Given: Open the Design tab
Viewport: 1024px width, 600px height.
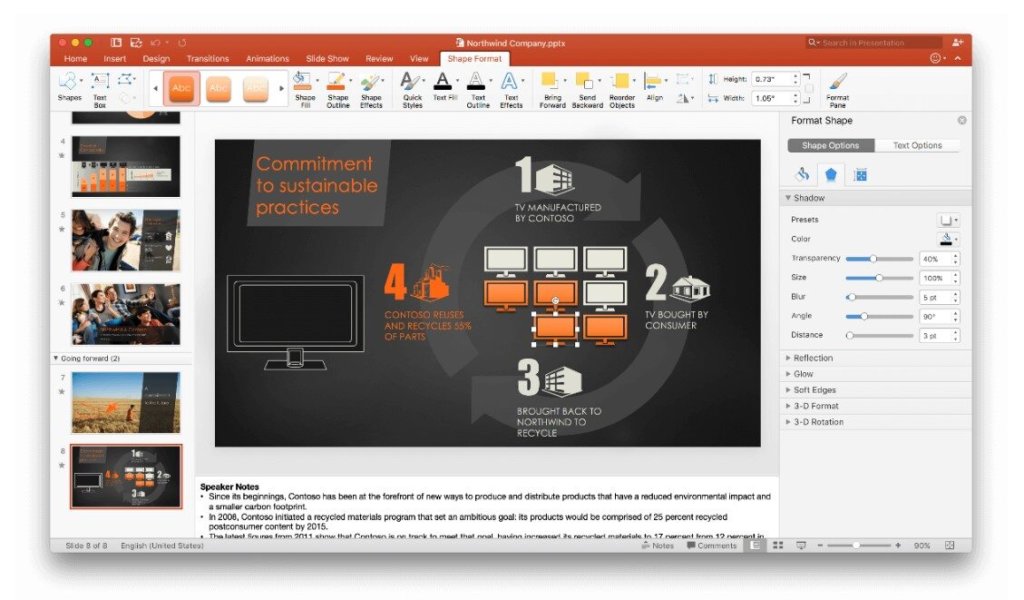Looking at the screenshot, I should (156, 58).
